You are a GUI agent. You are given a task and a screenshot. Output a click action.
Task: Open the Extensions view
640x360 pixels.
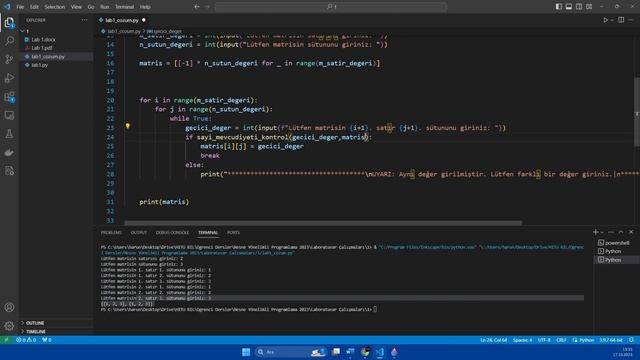9,97
